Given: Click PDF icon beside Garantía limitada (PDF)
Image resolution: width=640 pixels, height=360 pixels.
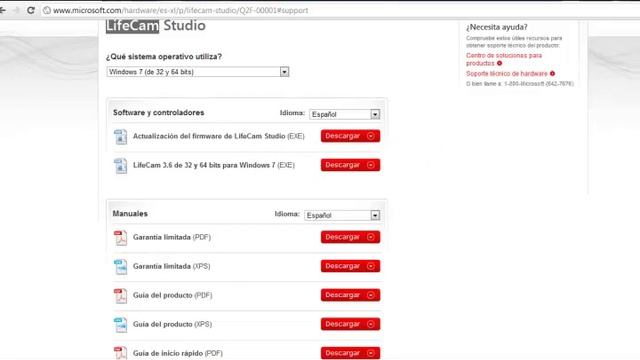Looking at the screenshot, I should click(x=120, y=238).
